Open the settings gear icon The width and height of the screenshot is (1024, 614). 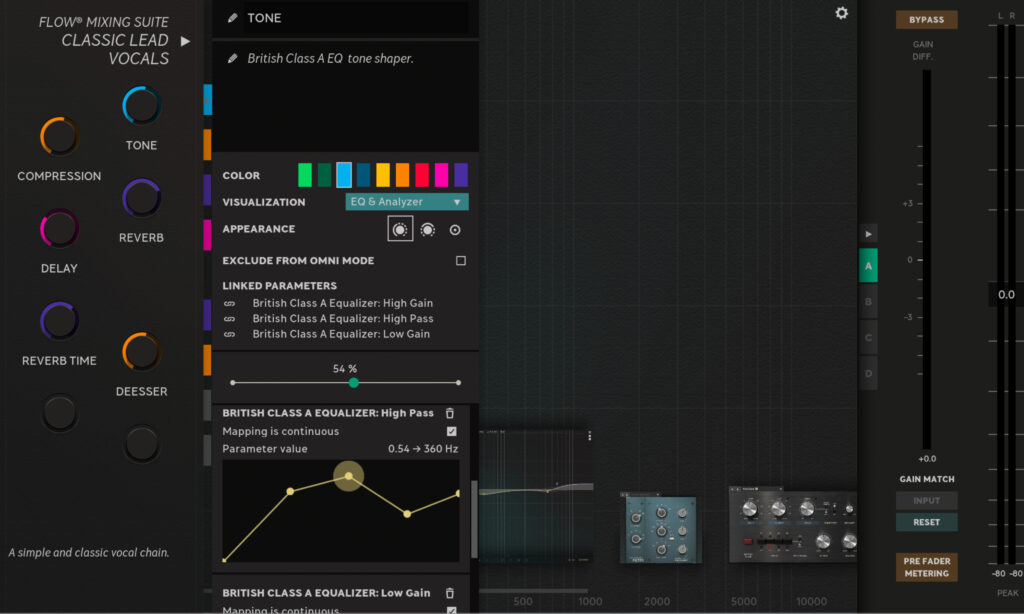coord(842,13)
